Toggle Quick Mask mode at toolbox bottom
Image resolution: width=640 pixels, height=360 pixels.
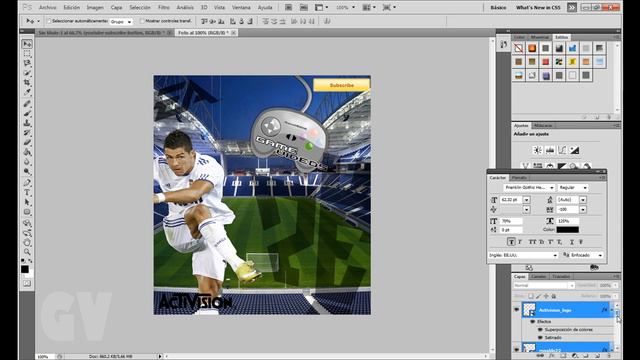coord(27,283)
